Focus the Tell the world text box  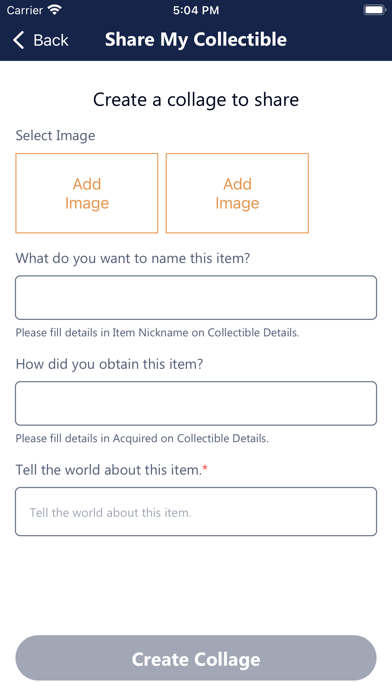tap(196, 512)
